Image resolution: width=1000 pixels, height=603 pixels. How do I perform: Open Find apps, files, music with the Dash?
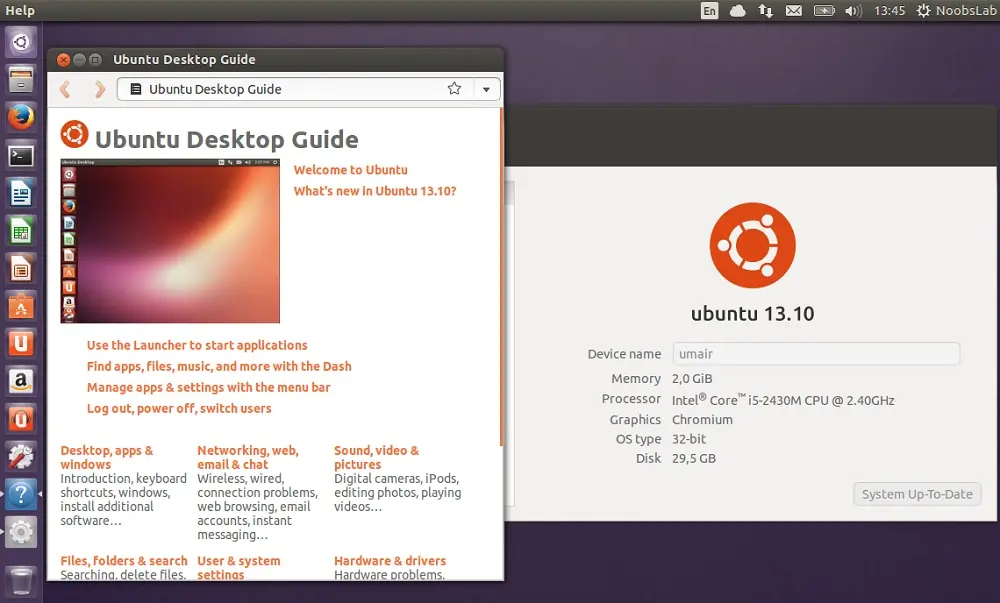point(219,367)
